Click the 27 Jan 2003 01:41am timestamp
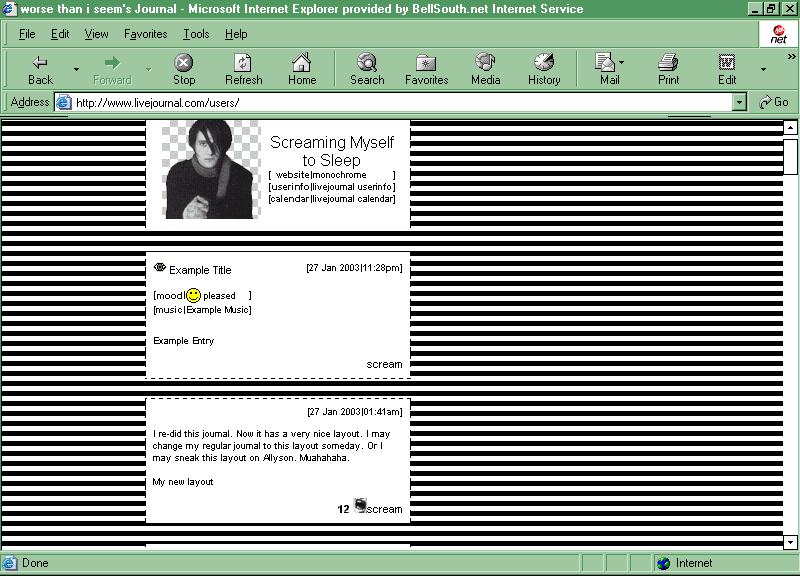This screenshot has width=800, height=576. click(x=355, y=412)
